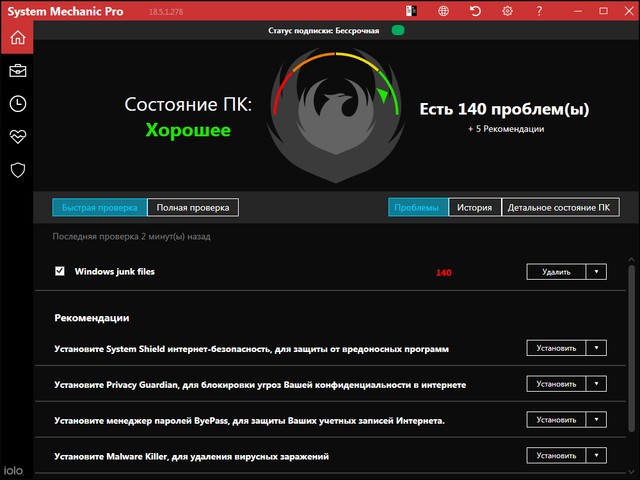
Task: Click the undo arrow icon in title bar
Action: (475, 11)
